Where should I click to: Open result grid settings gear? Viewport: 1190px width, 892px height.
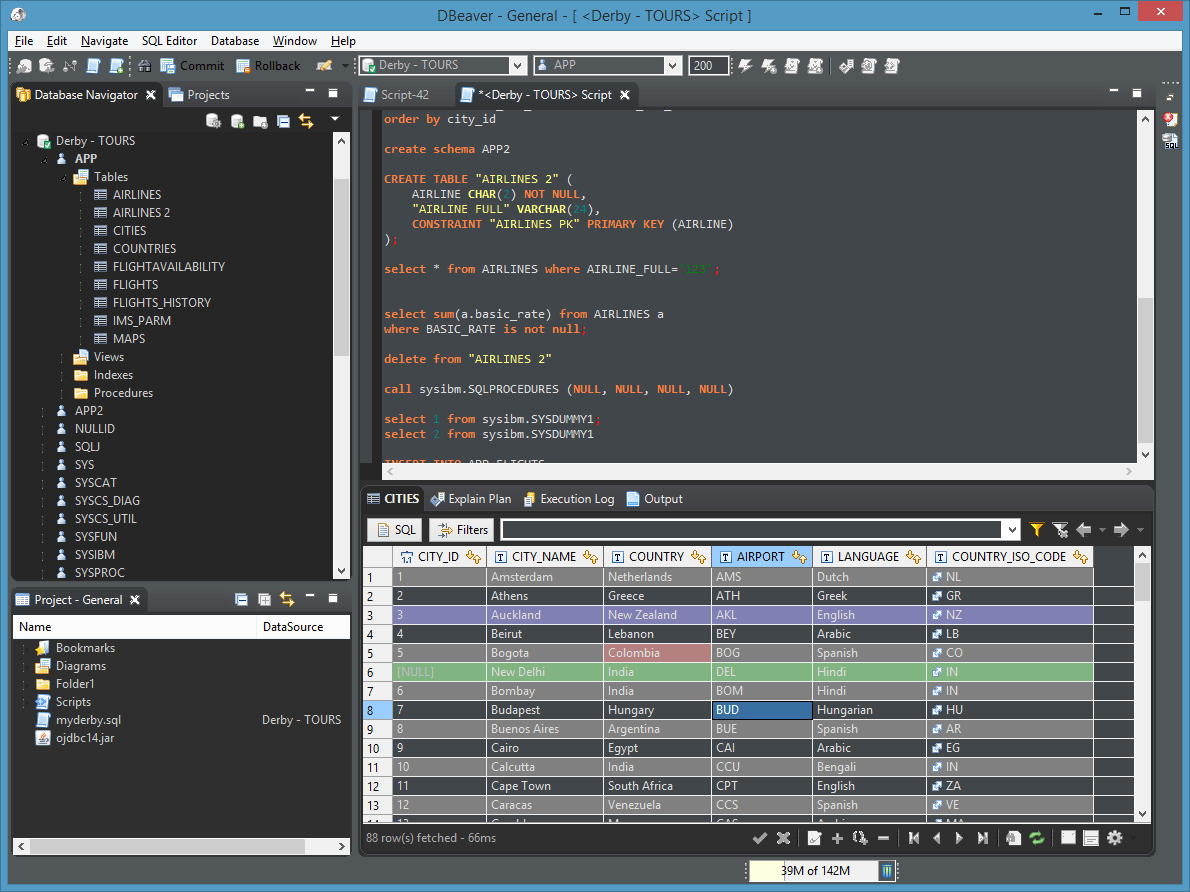[x=1115, y=838]
